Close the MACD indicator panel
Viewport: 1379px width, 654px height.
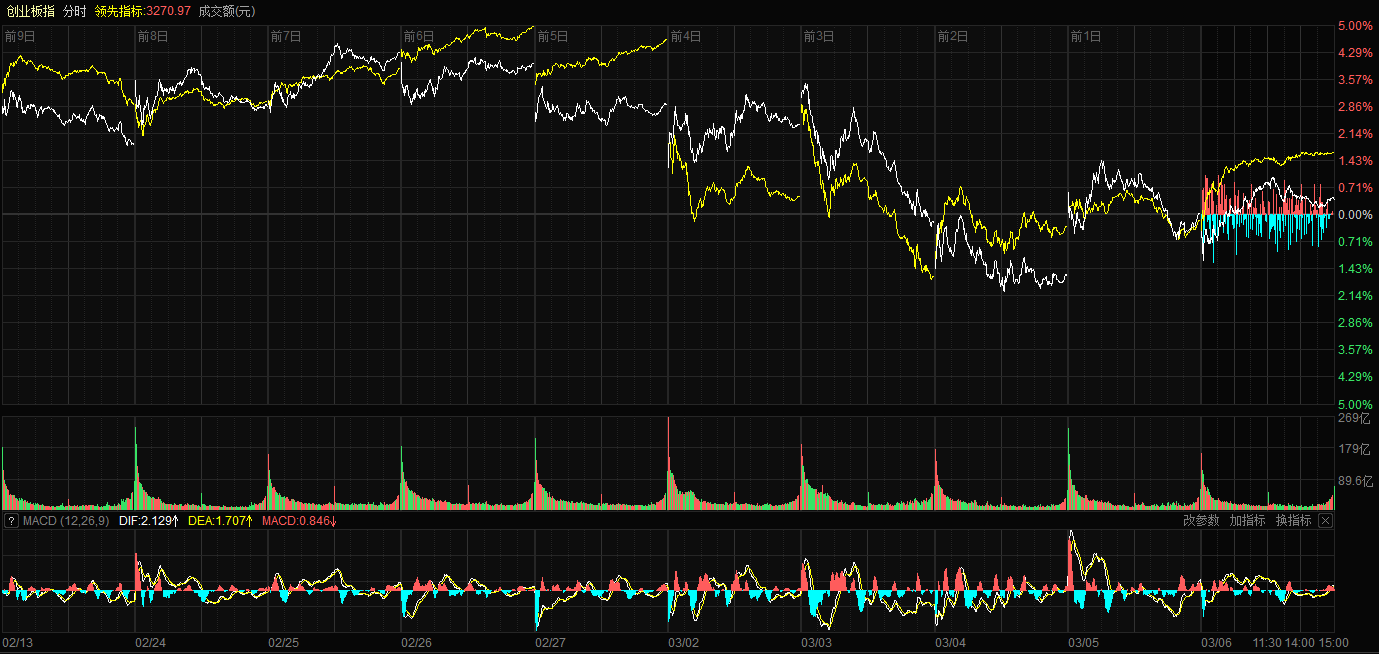(x=1325, y=521)
